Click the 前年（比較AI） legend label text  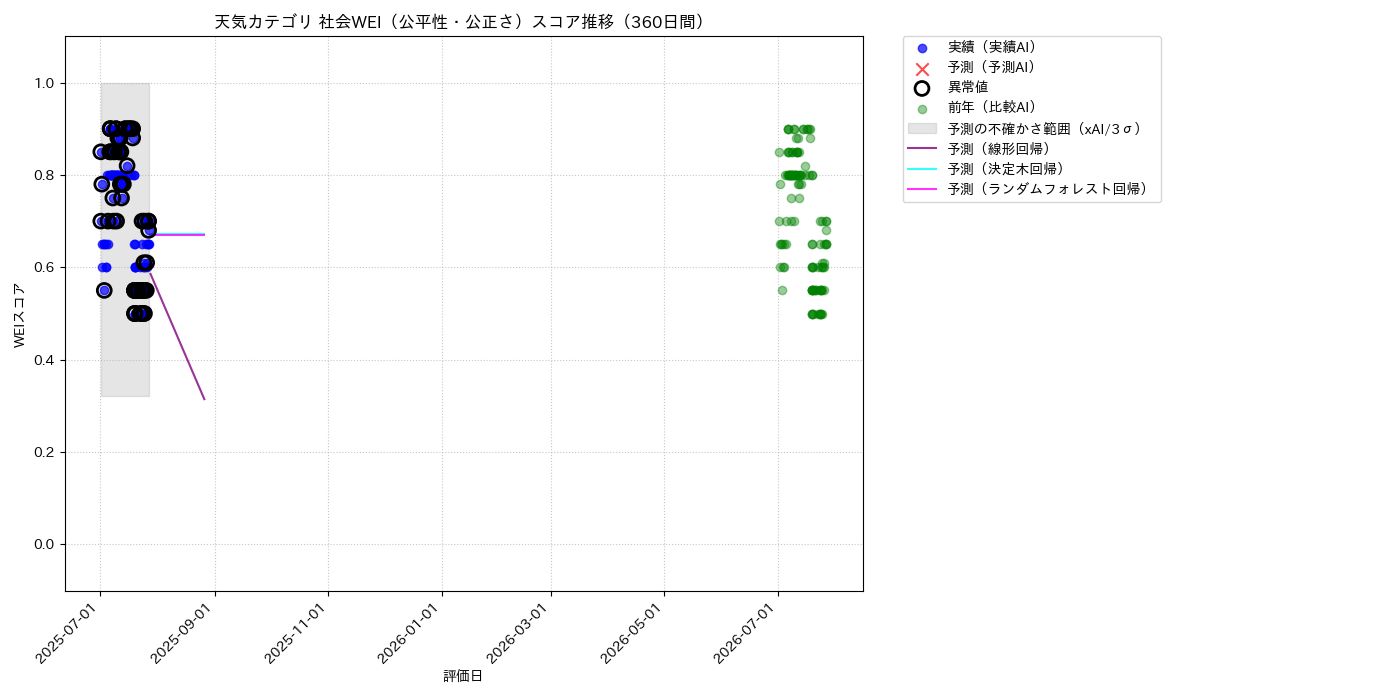[x=992, y=108]
